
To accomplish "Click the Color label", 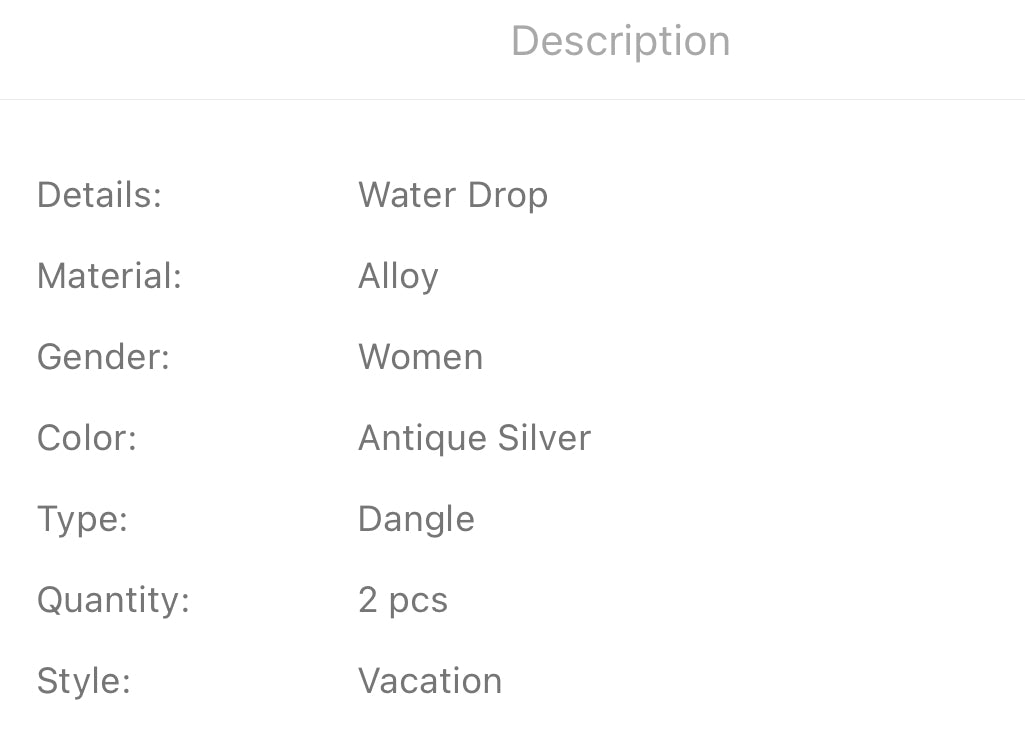I will coord(86,438).
